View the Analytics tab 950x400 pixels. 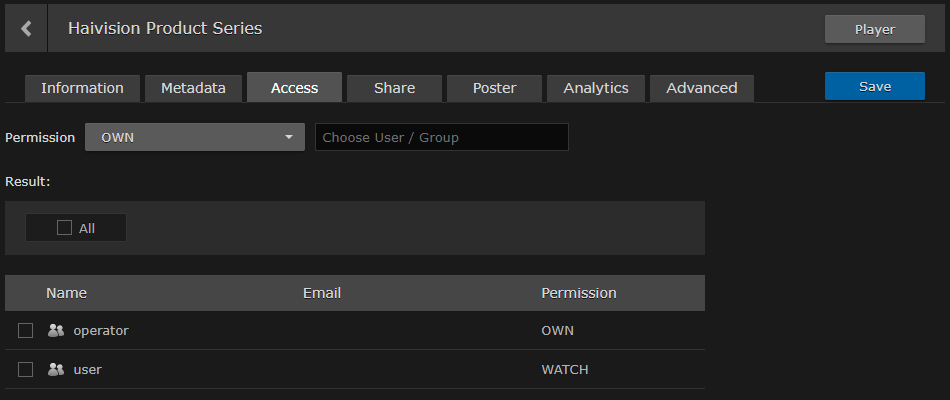tap(596, 88)
